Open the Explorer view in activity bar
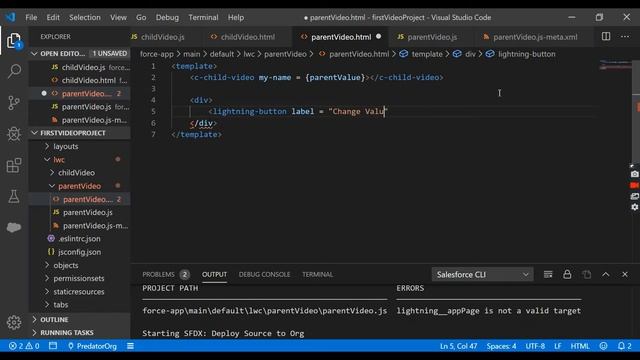Screen dimensions: 640x360 point(14,41)
